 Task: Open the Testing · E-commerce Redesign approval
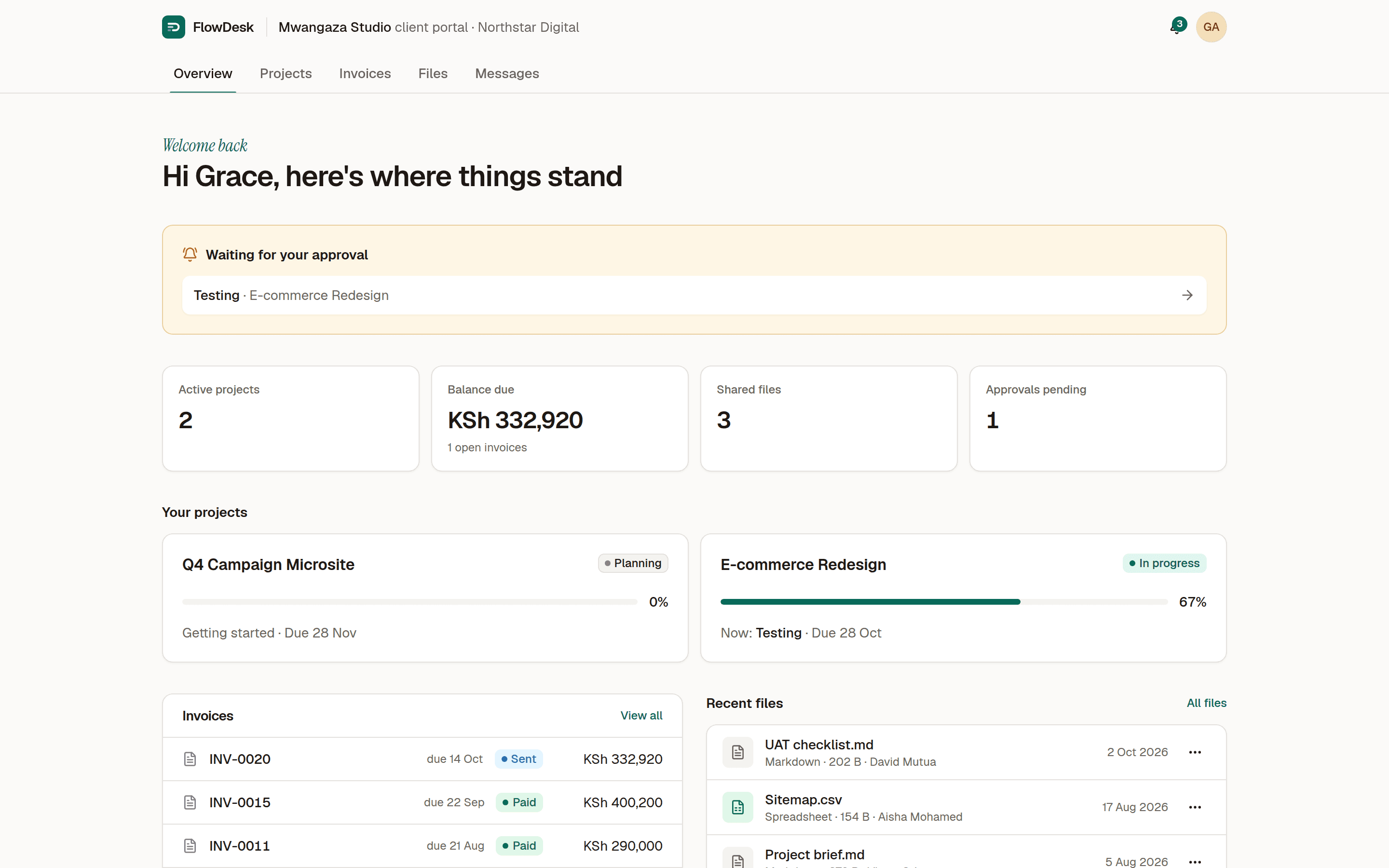pos(694,295)
